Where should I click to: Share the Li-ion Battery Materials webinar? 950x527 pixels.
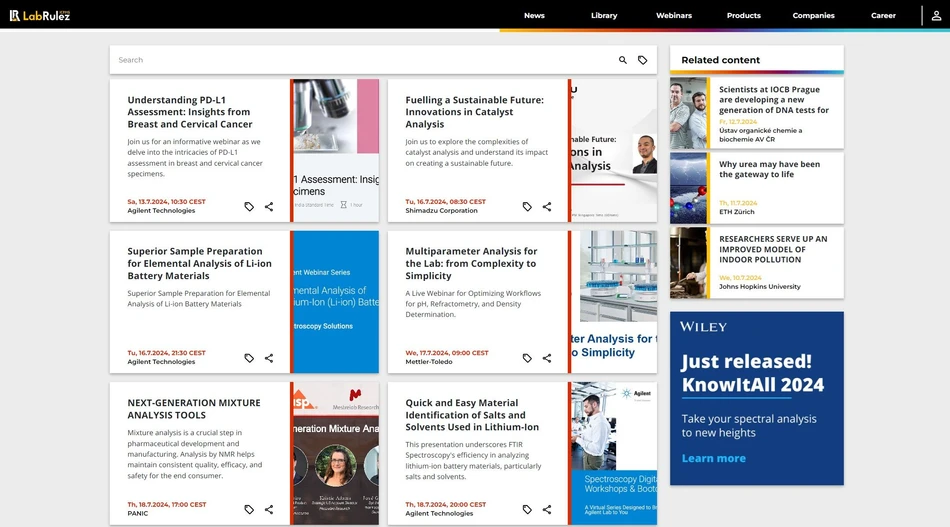[269, 358]
